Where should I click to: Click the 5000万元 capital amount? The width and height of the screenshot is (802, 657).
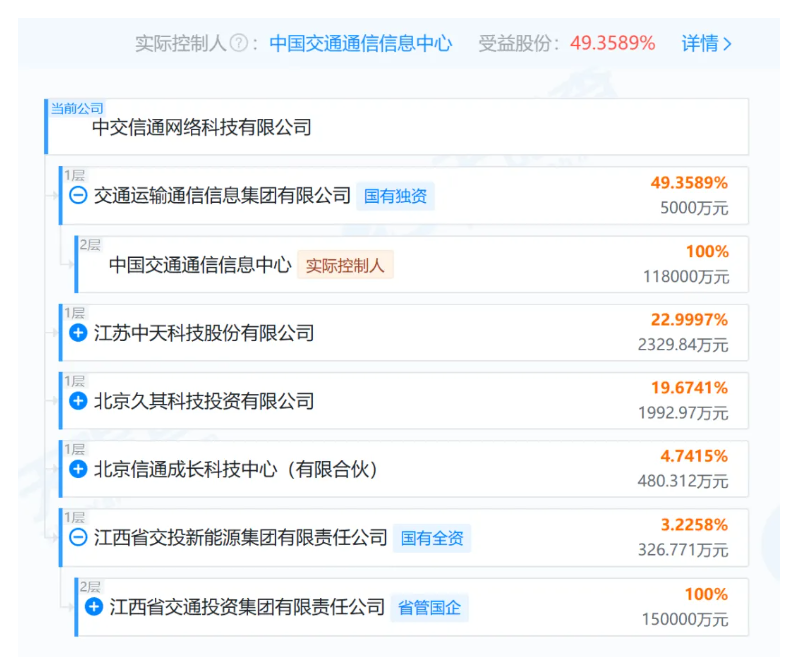click(x=694, y=208)
